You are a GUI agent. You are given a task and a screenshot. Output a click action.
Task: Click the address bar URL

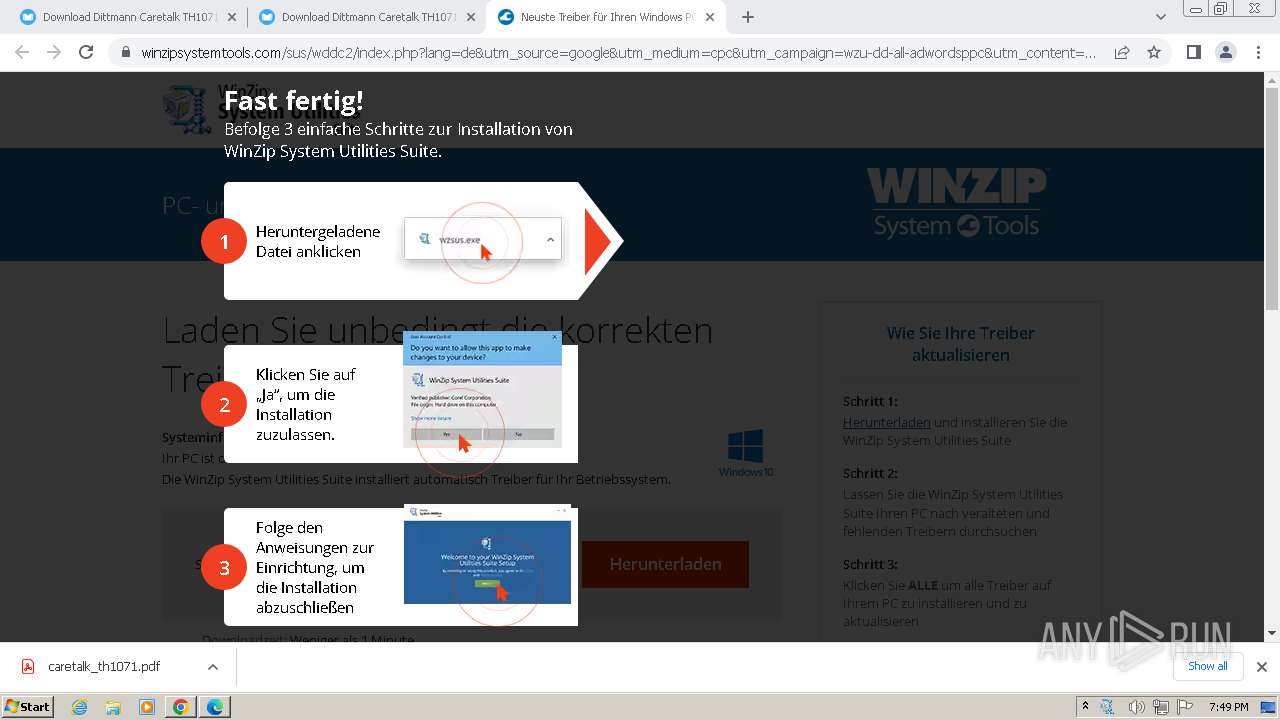[618, 52]
